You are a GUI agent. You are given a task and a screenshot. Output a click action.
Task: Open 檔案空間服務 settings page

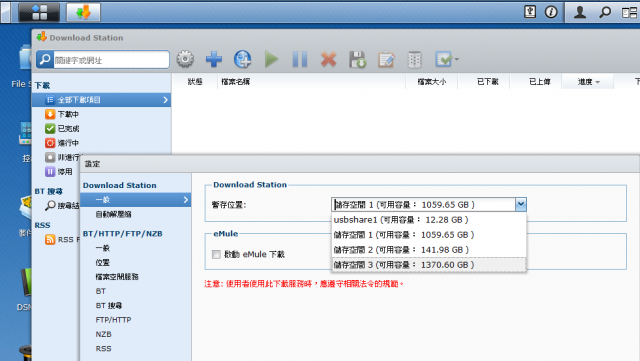[x=117, y=276]
